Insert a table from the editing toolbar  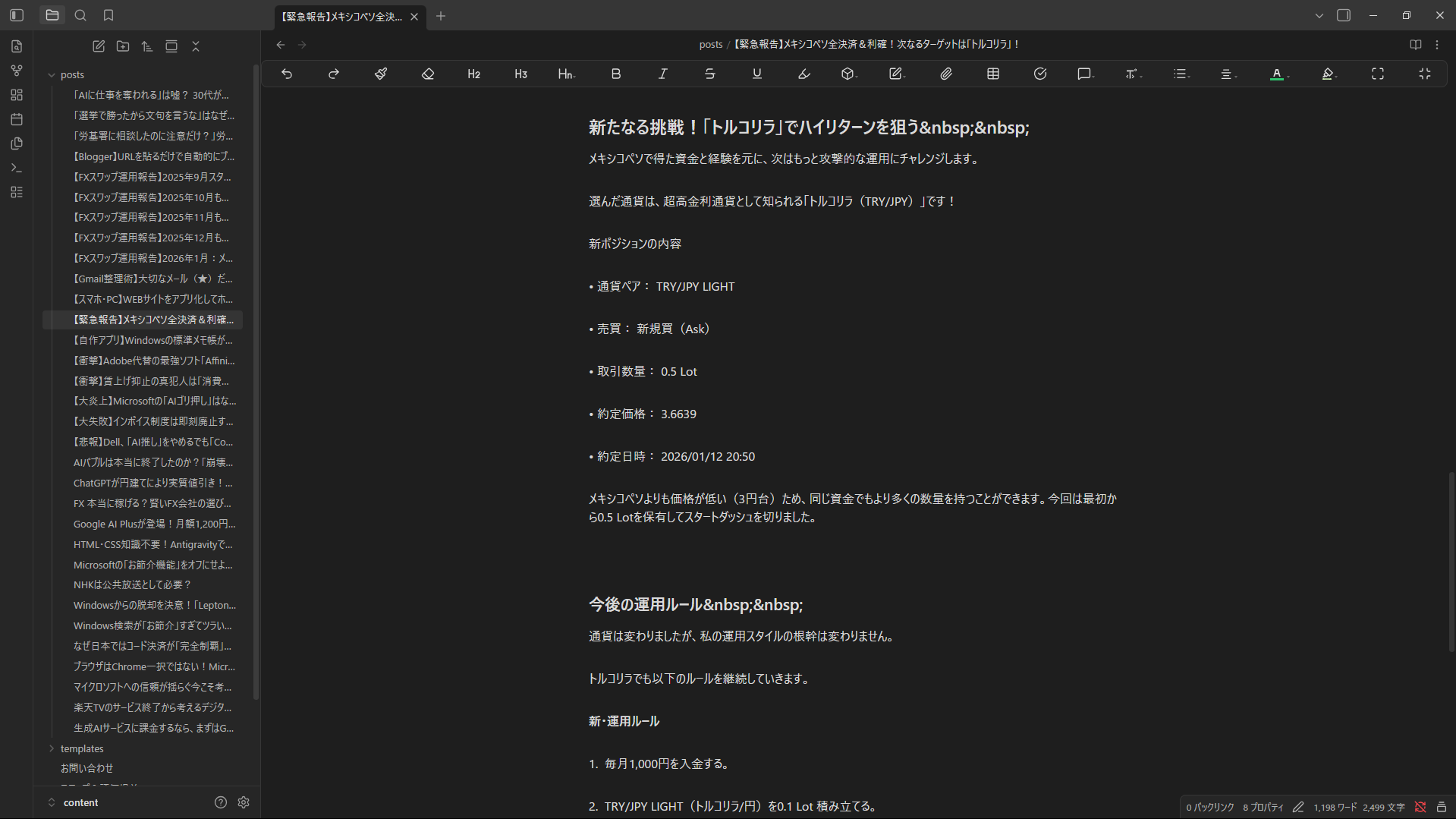point(992,74)
